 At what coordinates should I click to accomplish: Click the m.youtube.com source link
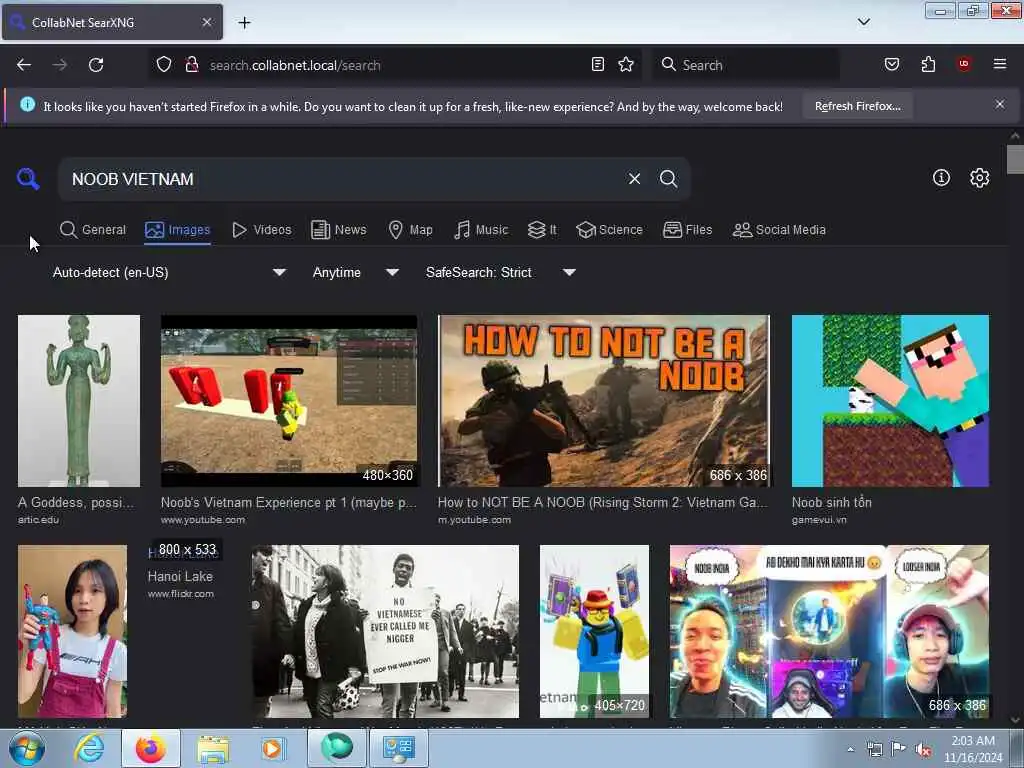(x=474, y=520)
